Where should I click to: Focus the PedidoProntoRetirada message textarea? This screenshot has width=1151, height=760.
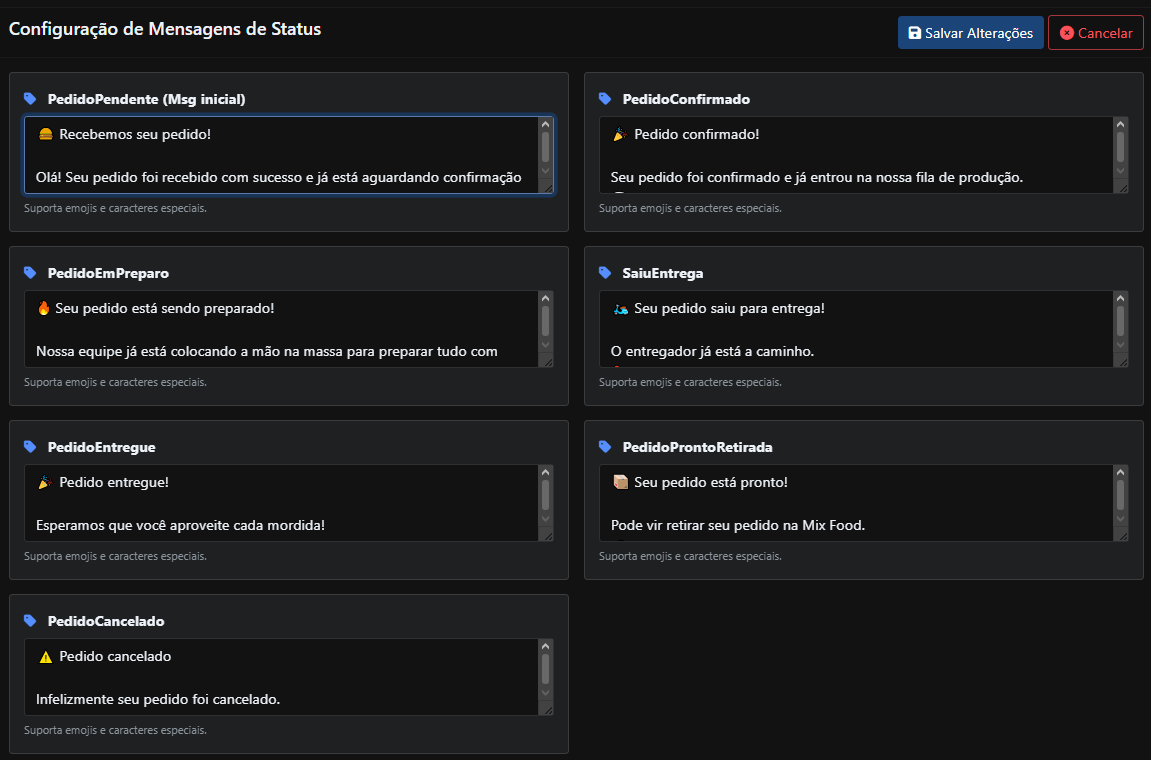[x=863, y=503]
